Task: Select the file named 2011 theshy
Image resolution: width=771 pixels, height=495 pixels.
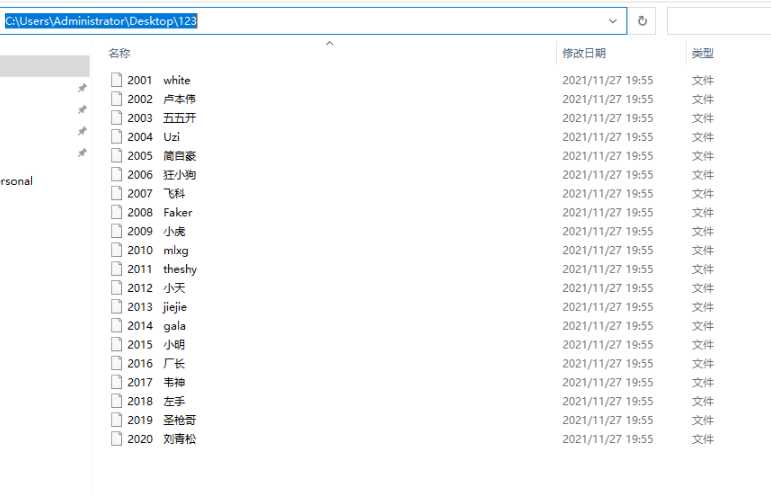Action: coord(162,269)
